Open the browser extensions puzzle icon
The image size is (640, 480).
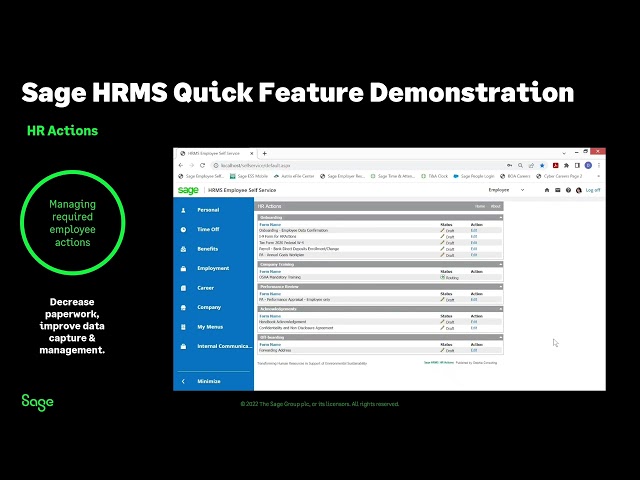tap(567, 165)
